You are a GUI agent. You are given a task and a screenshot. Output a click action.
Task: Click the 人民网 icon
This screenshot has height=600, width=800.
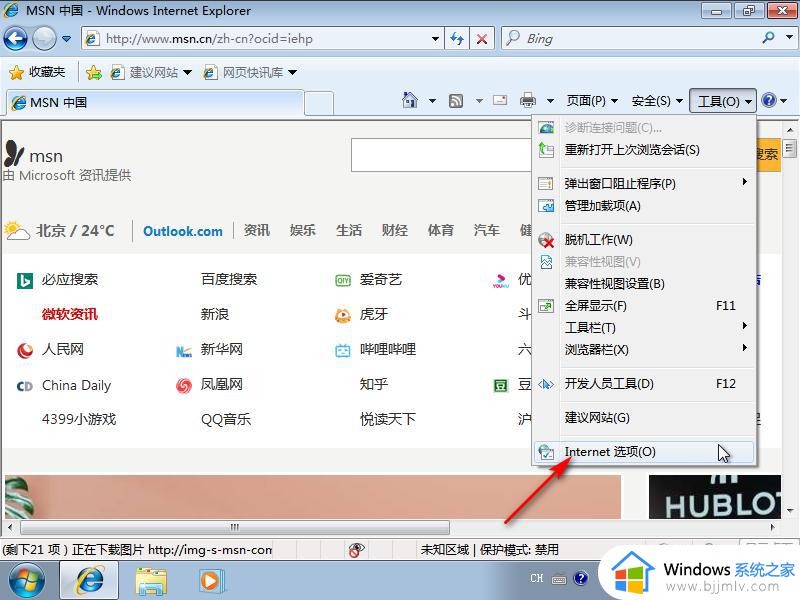coord(25,350)
